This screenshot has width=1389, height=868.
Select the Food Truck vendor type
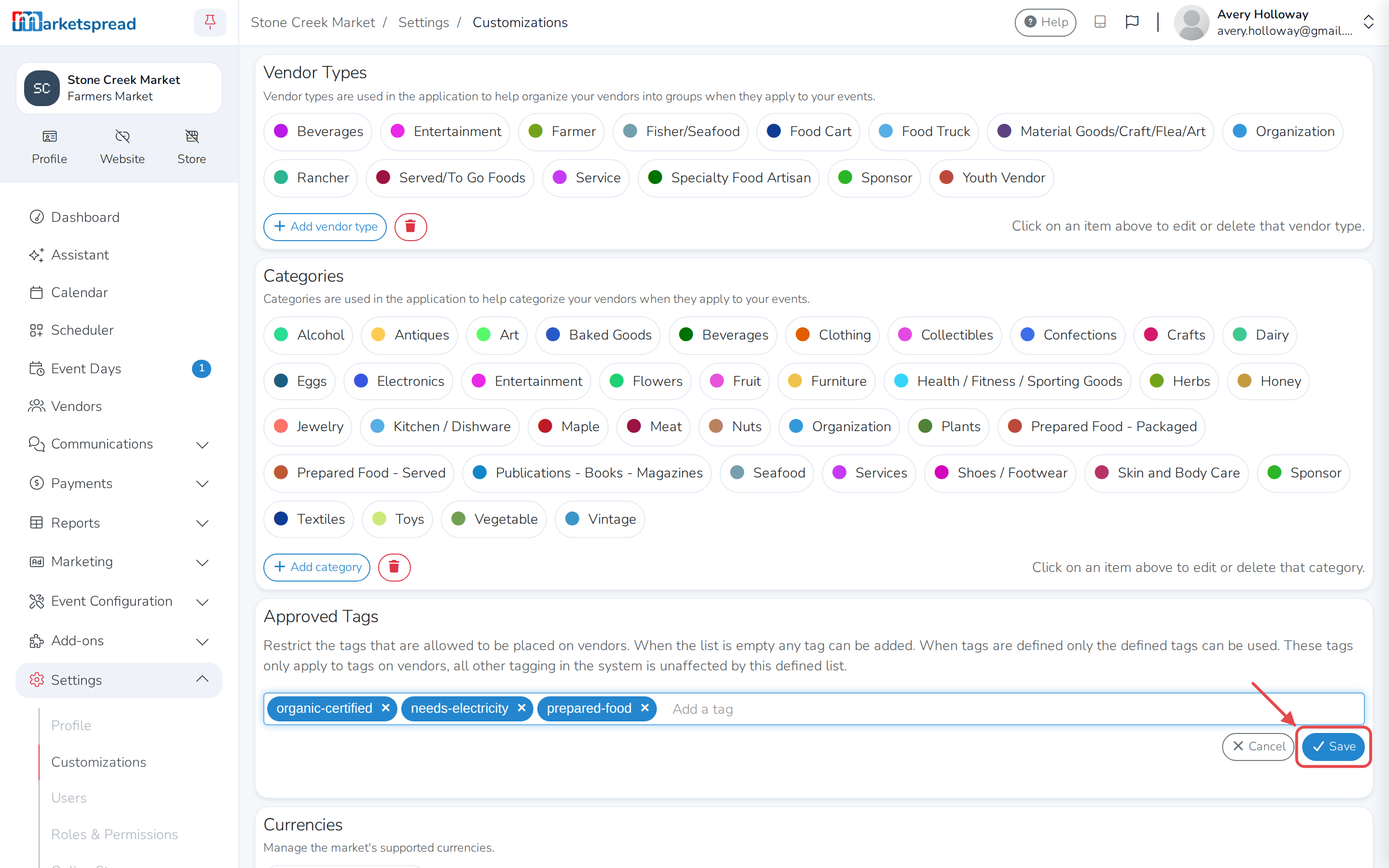(924, 132)
